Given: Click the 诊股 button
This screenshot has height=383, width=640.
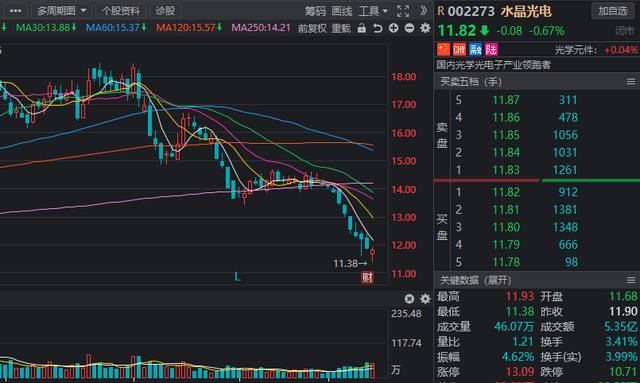Looking at the screenshot, I should 165,11.
